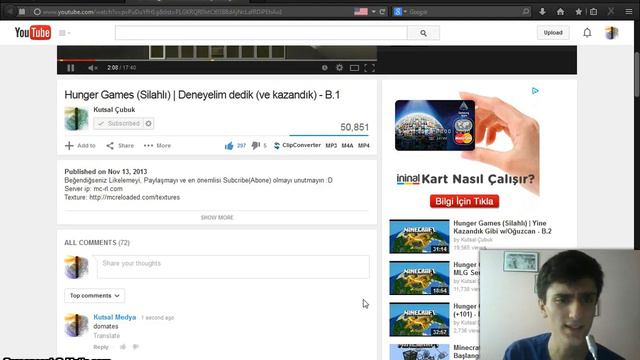Click the magnifier search button
The width and height of the screenshot is (640, 360).
point(423,33)
